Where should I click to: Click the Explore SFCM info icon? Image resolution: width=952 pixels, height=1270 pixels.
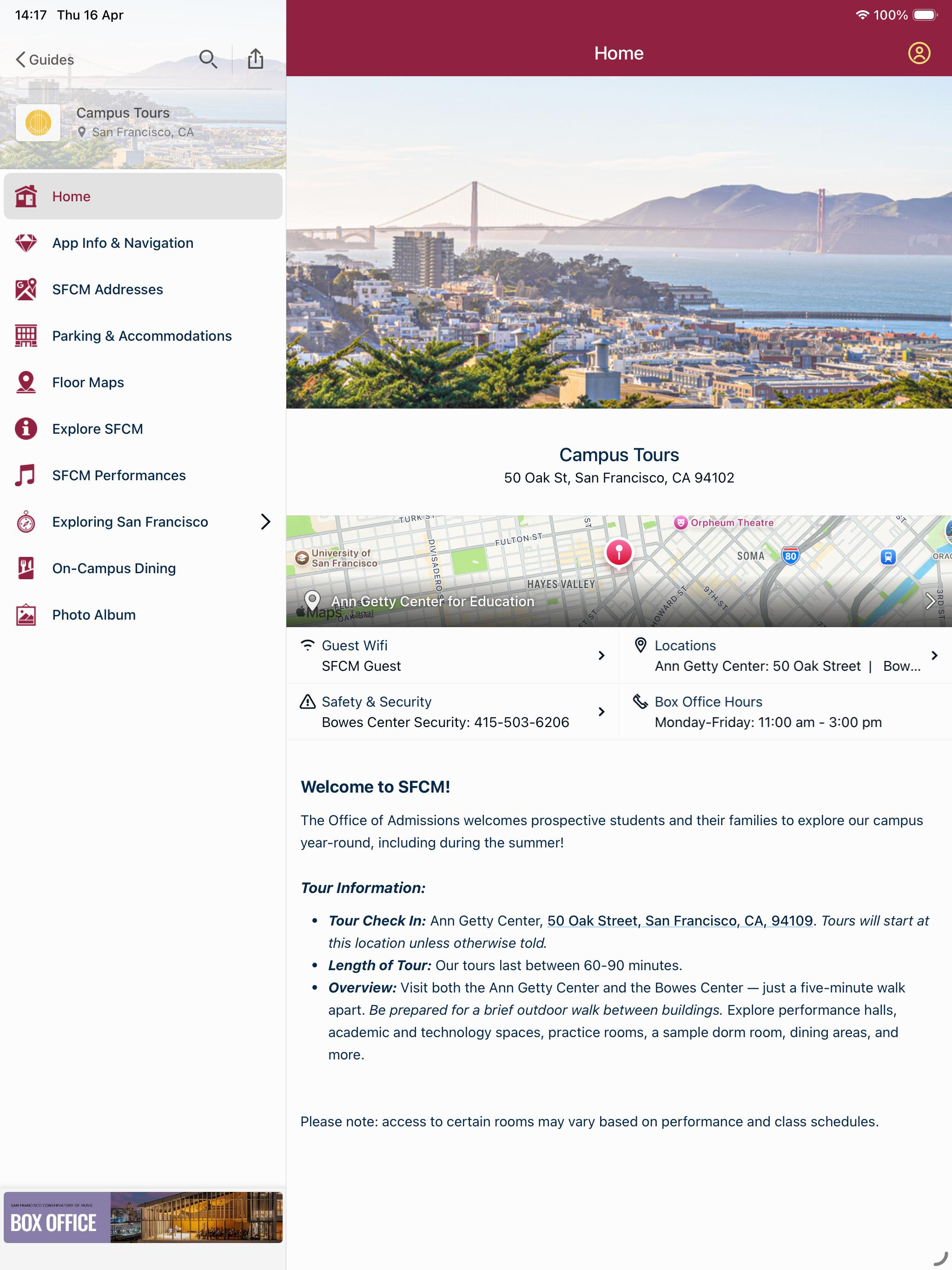tap(26, 429)
